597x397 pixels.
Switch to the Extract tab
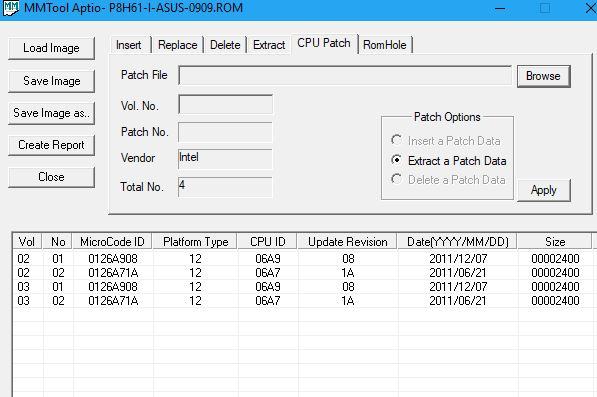[x=269, y=45]
